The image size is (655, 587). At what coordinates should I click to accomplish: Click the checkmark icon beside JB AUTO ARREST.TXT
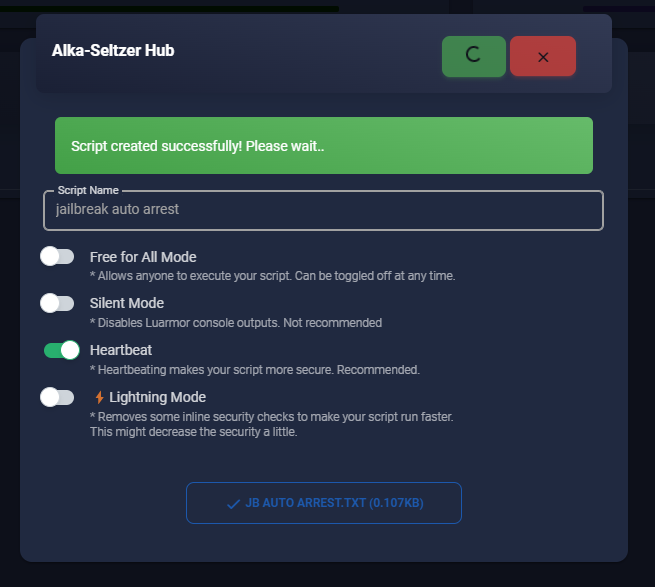click(233, 504)
